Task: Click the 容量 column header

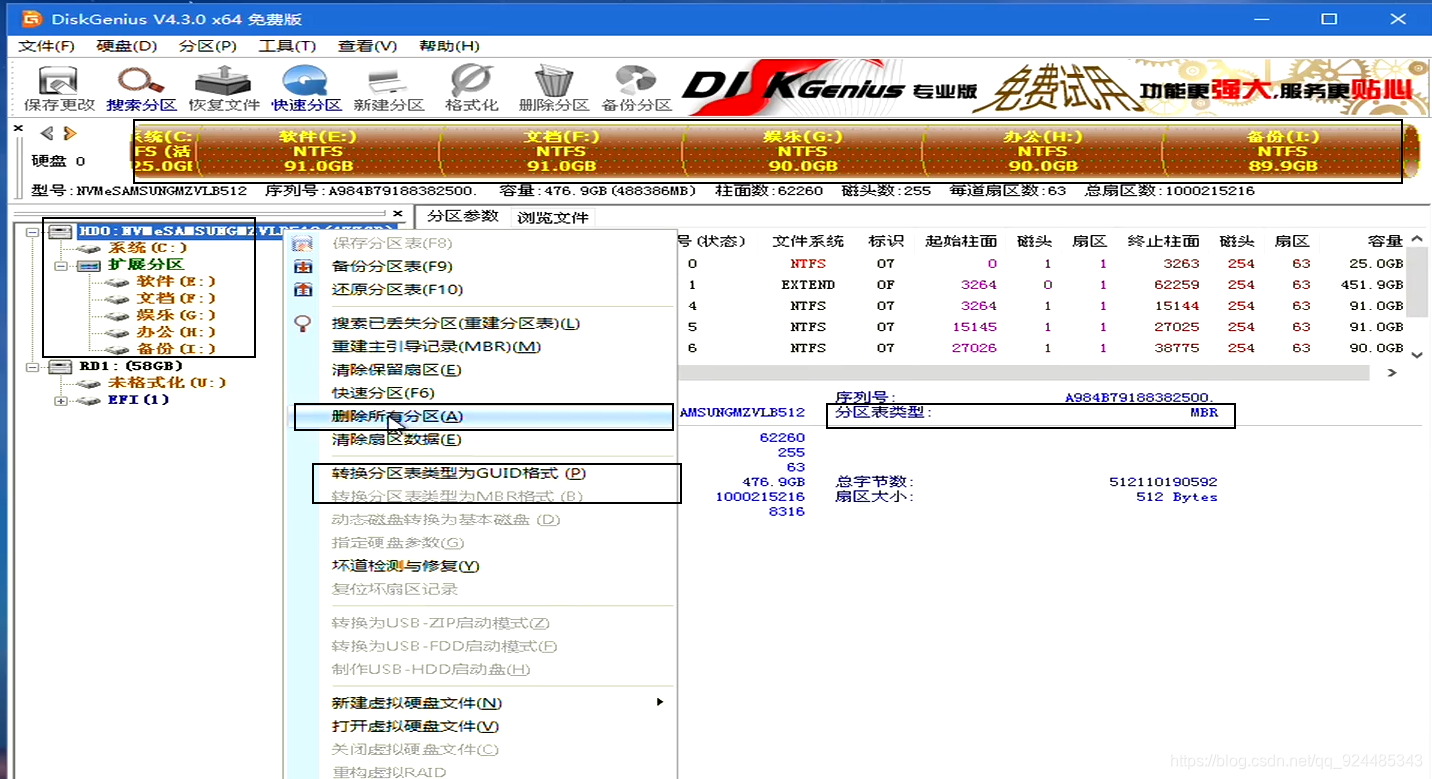Action: point(1386,241)
